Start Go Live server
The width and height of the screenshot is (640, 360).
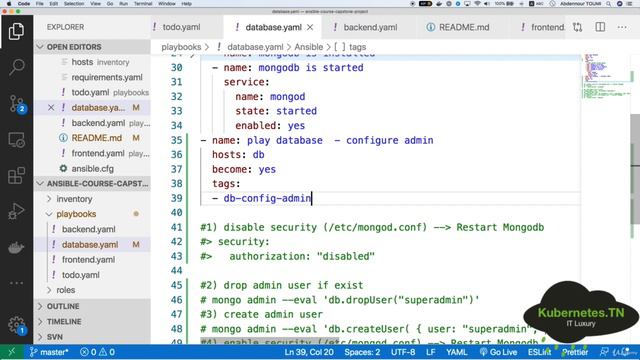point(498,352)
